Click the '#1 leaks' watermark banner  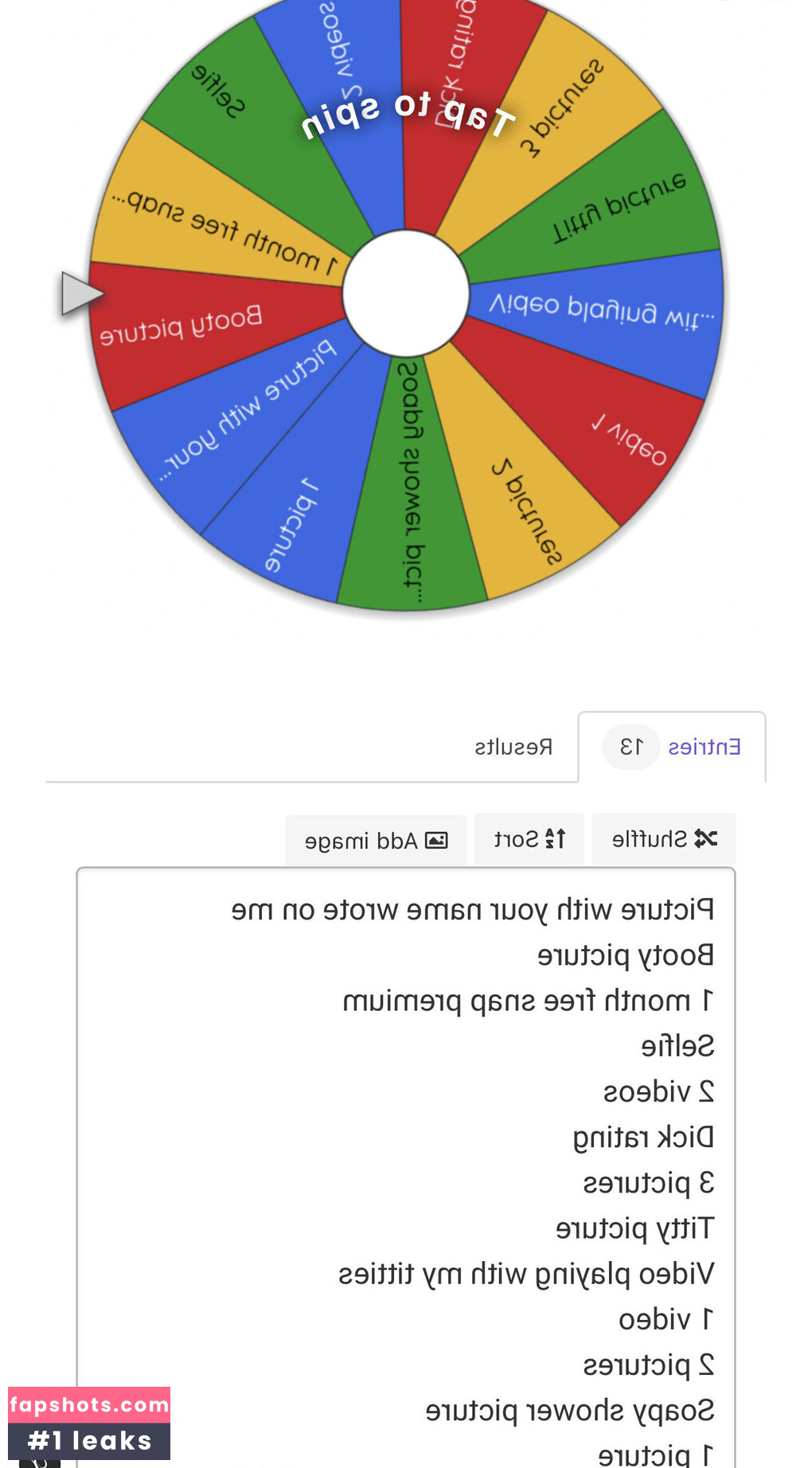coord(89,1441)
